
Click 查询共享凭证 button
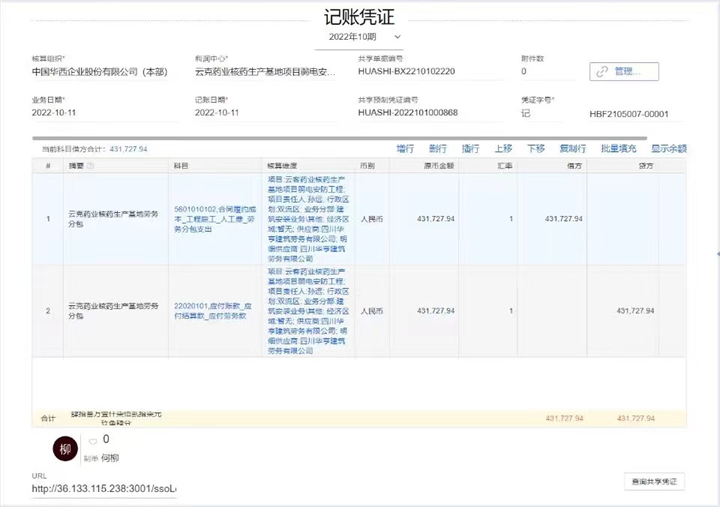655,482
